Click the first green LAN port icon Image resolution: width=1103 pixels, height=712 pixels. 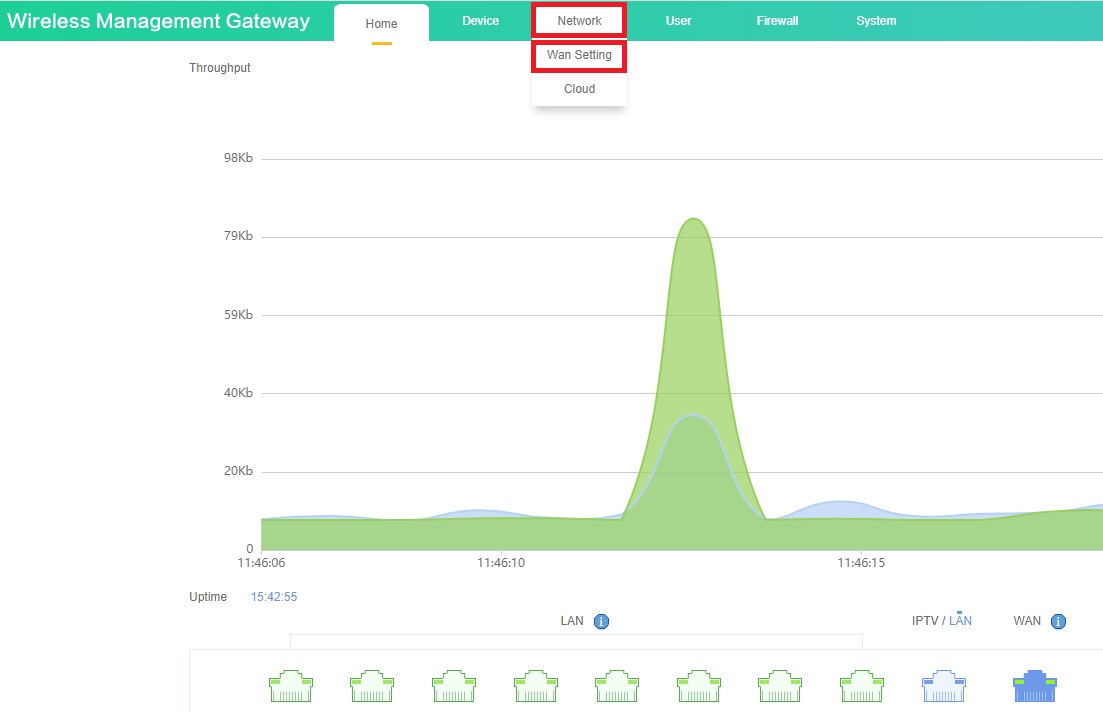click(290, 687)
